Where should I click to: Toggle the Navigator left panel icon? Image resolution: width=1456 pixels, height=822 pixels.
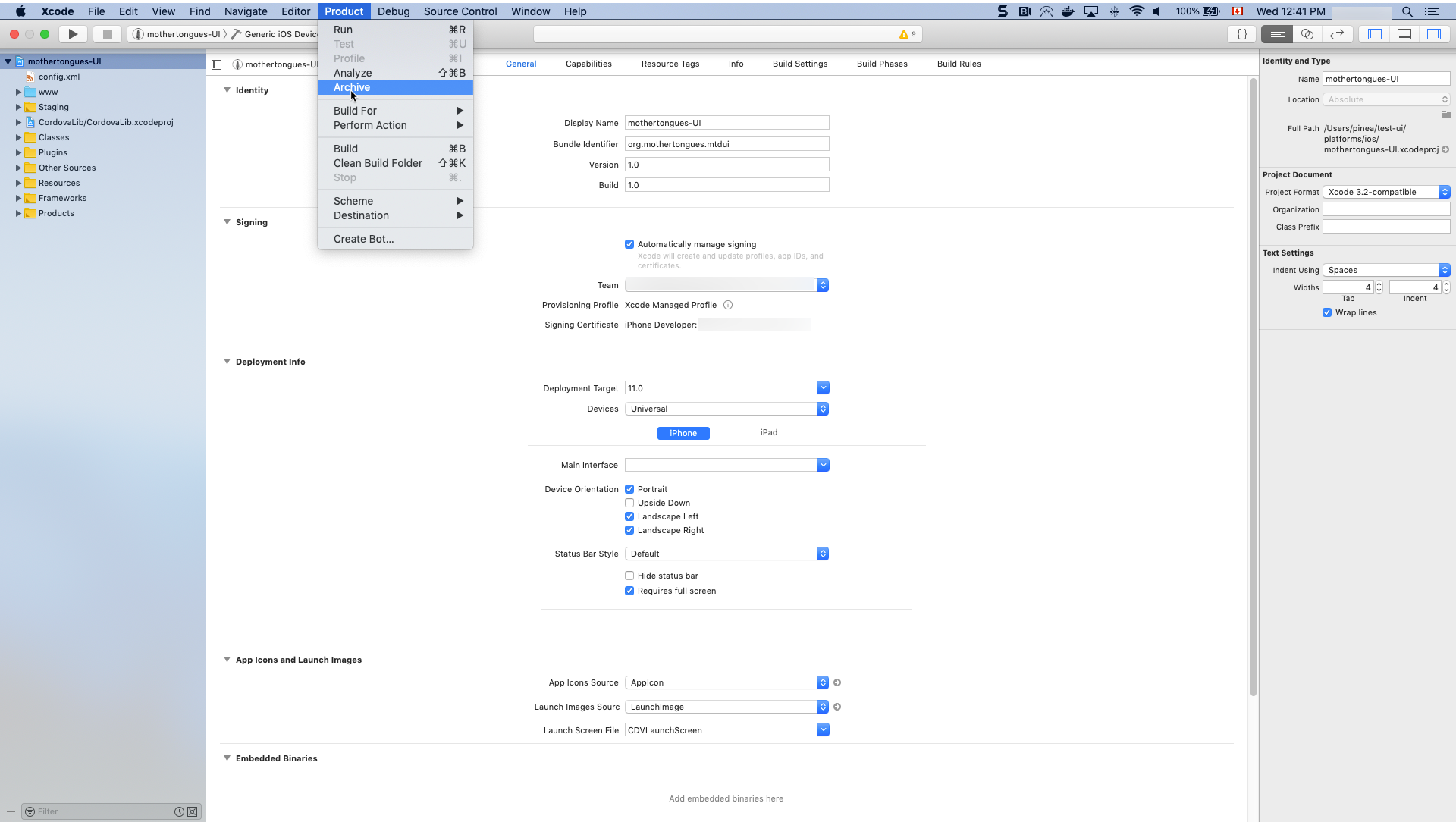(1375, 34)
